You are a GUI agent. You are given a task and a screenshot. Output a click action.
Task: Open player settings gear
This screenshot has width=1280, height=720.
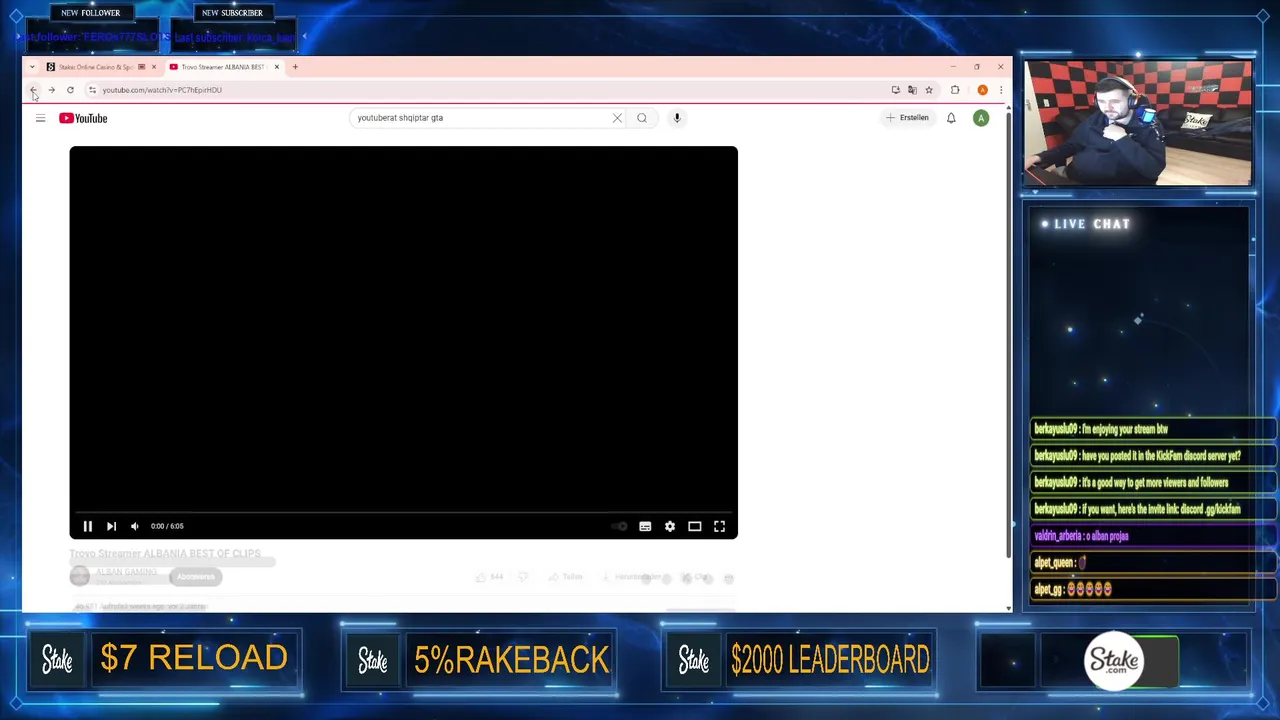coord(670,526)
